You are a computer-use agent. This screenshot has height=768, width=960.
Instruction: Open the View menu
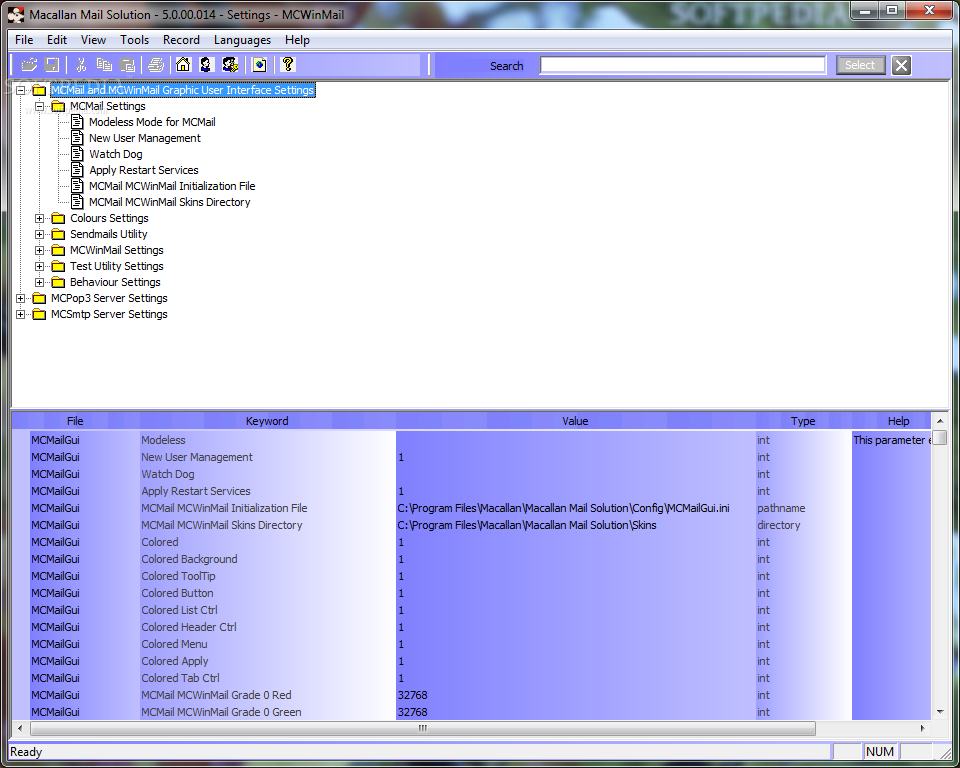coord(93,40)
